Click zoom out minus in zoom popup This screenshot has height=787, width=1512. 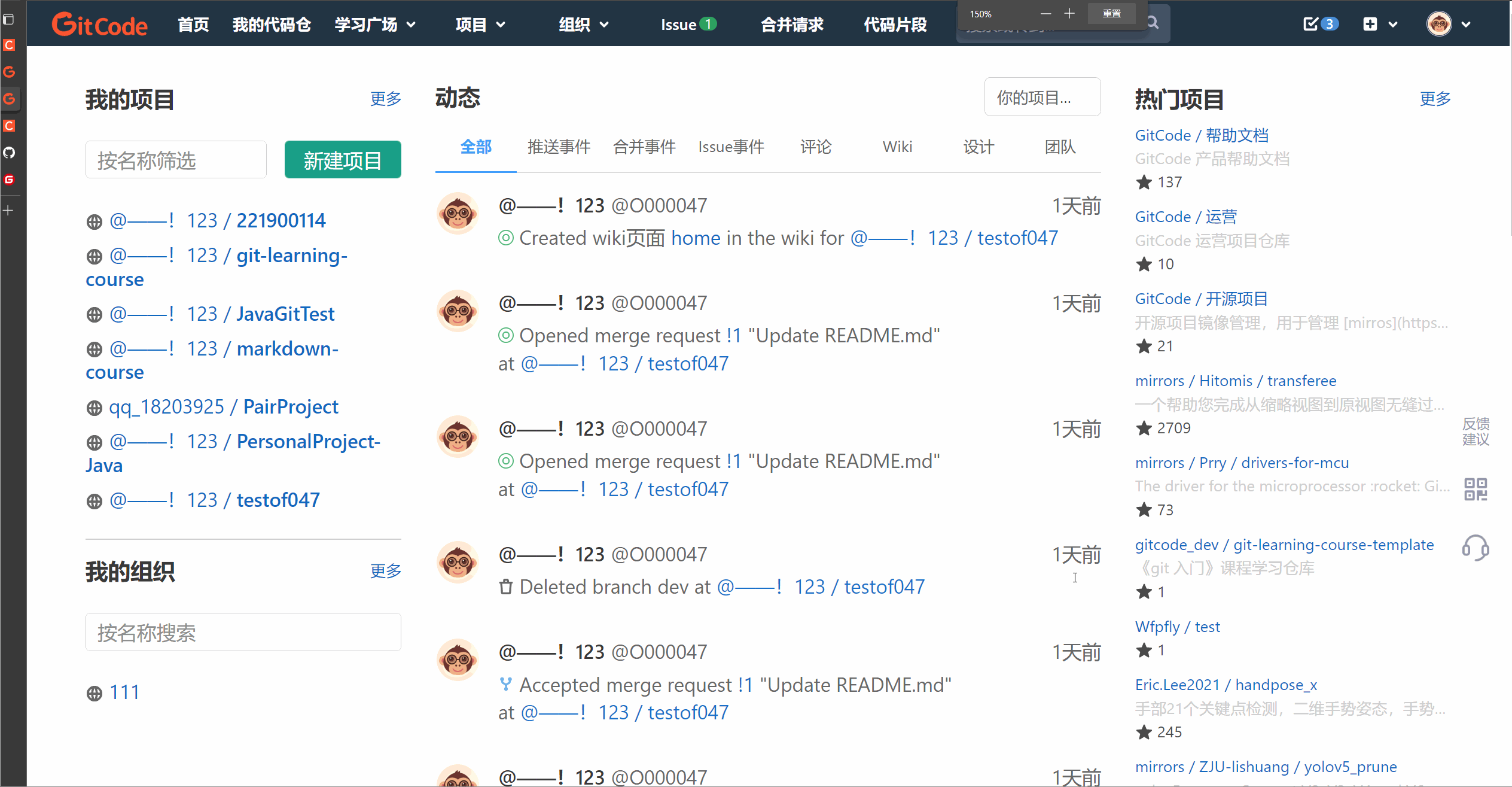[1045, 14]
